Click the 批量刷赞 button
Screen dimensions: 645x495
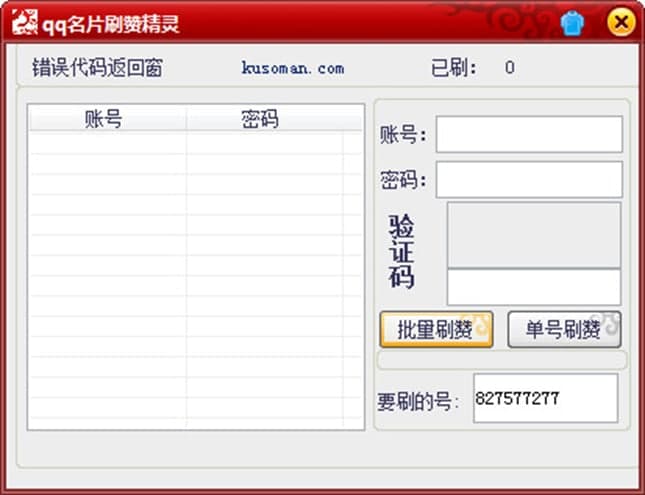click(436, 329)
